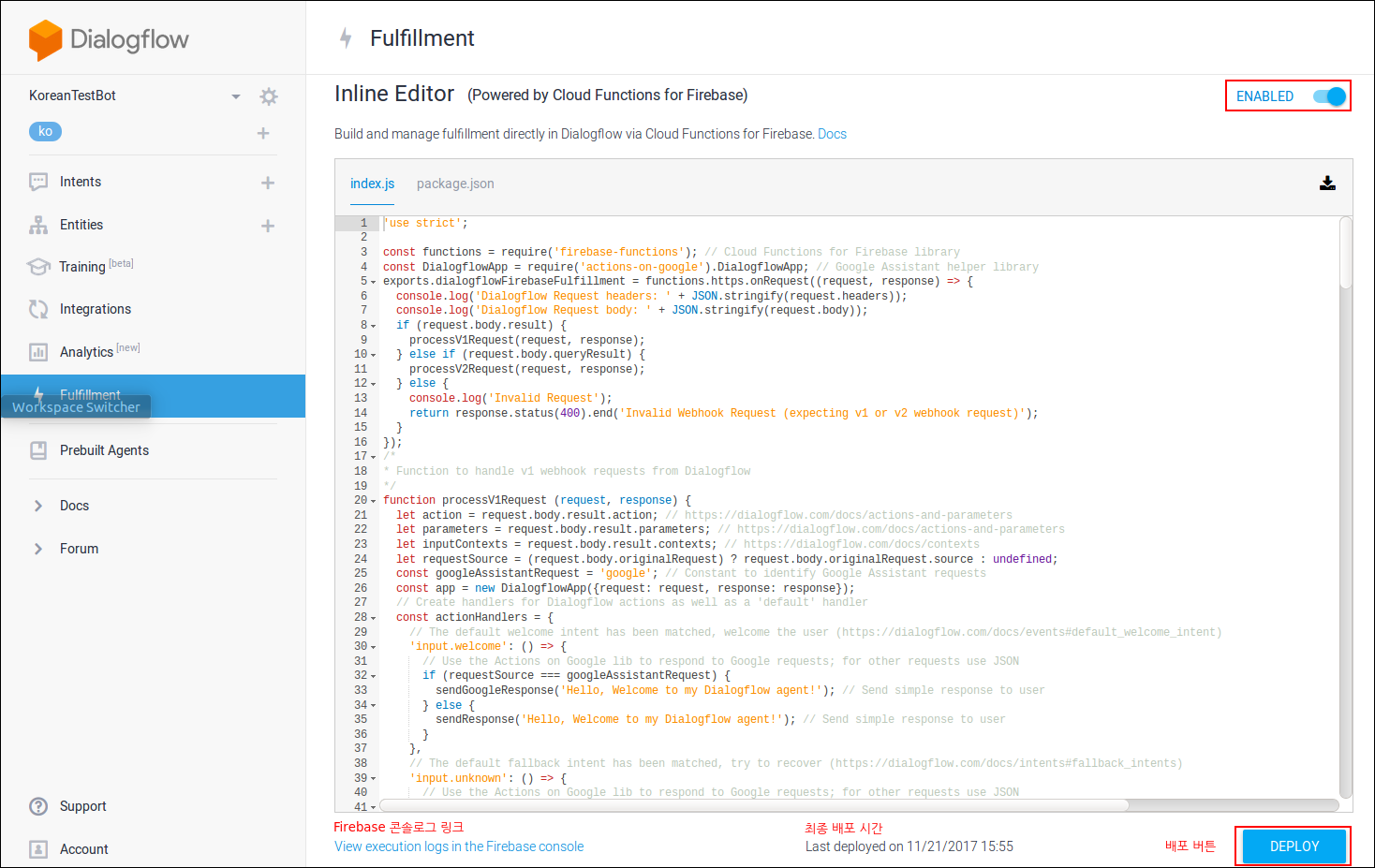Screen dimensions: 1375x868
Task: Collapse code fold arrow at line 10
Action: click(374, 355)
